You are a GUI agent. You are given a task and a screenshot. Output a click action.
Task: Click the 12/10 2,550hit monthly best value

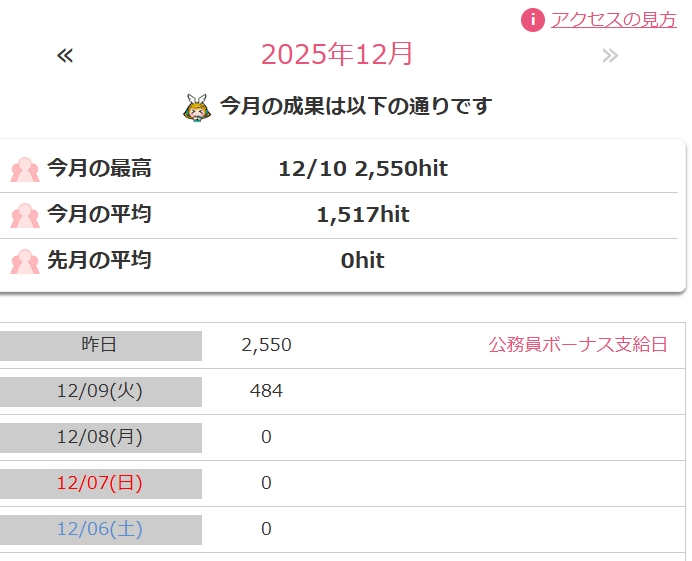[x=363, y=169]
